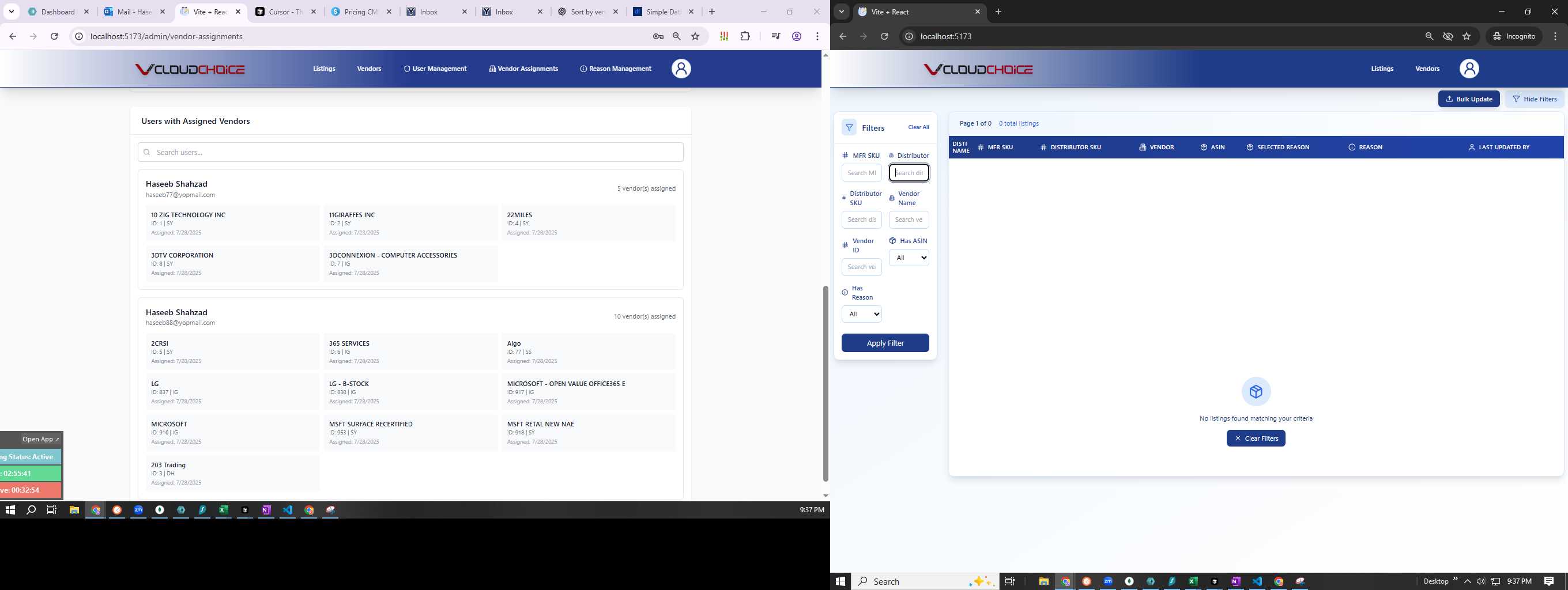1568x590 pixels.
Task: Switch to the Cursor tab
Action: 286,12
